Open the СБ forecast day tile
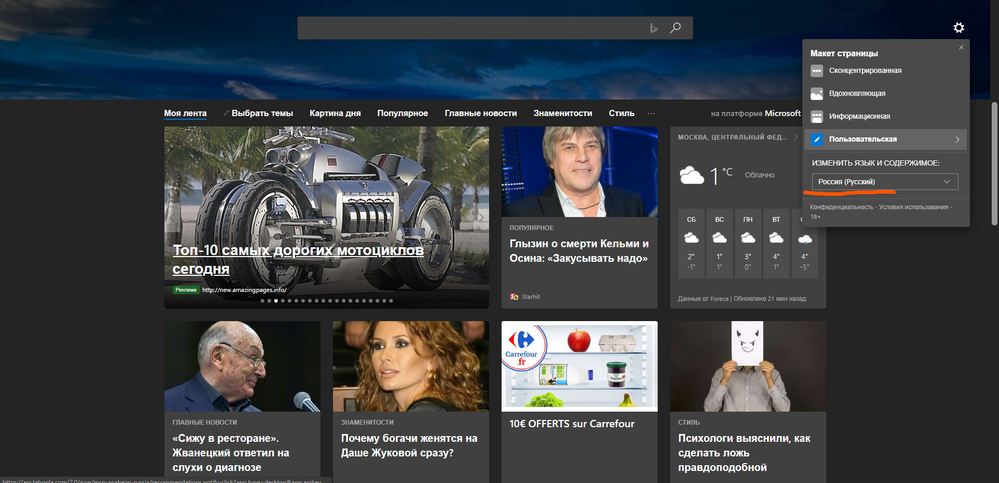This screenshot has width=999, height=483. point(691,243)
